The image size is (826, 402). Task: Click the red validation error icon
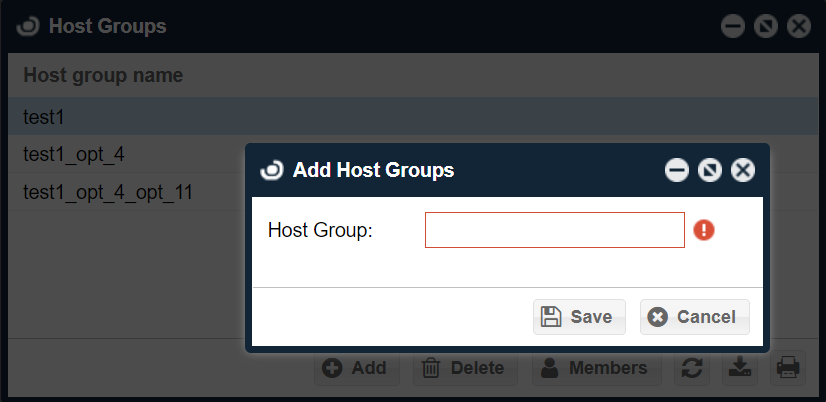click(704, 230)
